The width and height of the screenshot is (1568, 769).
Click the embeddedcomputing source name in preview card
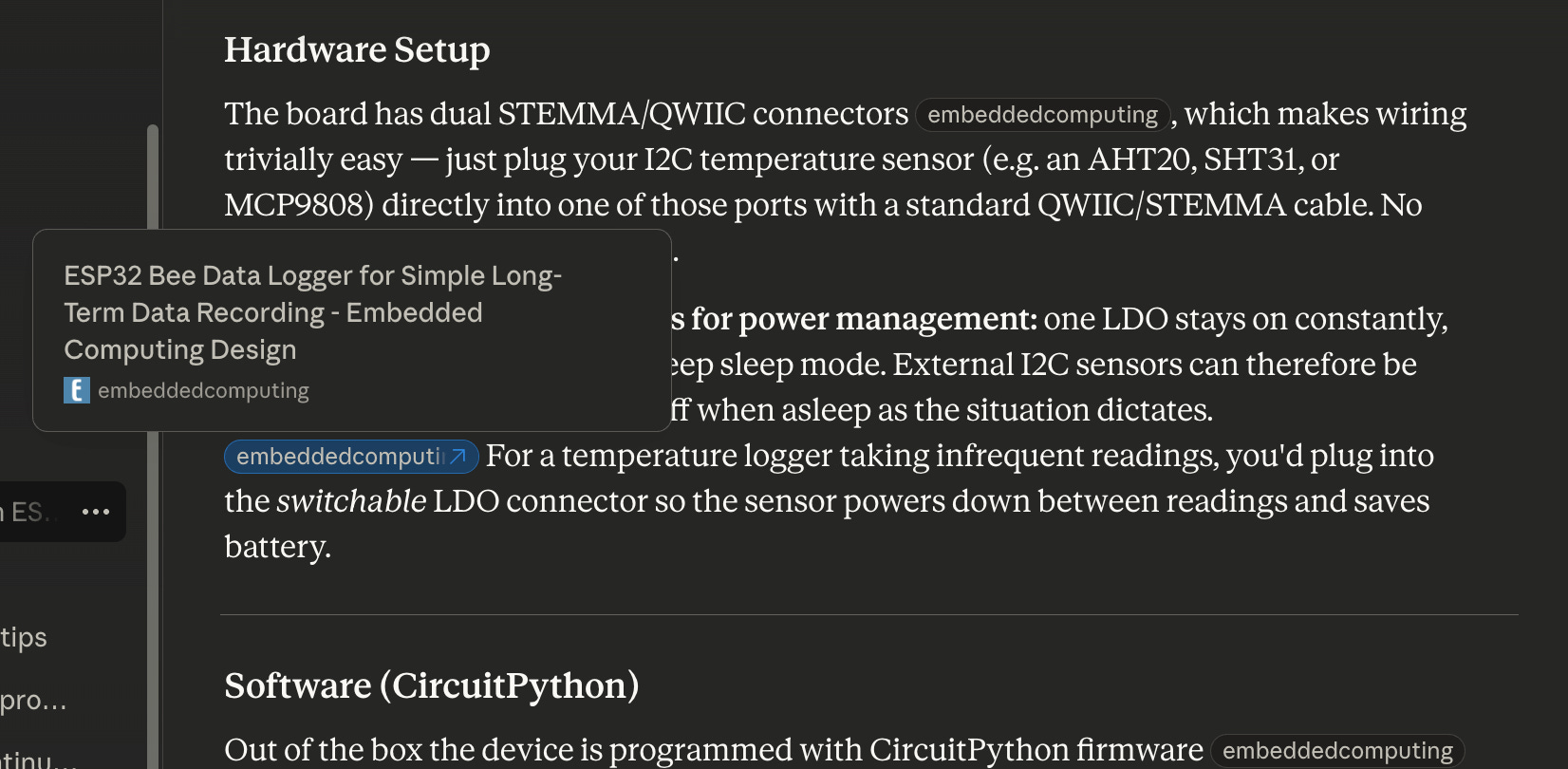pos(203,391)
